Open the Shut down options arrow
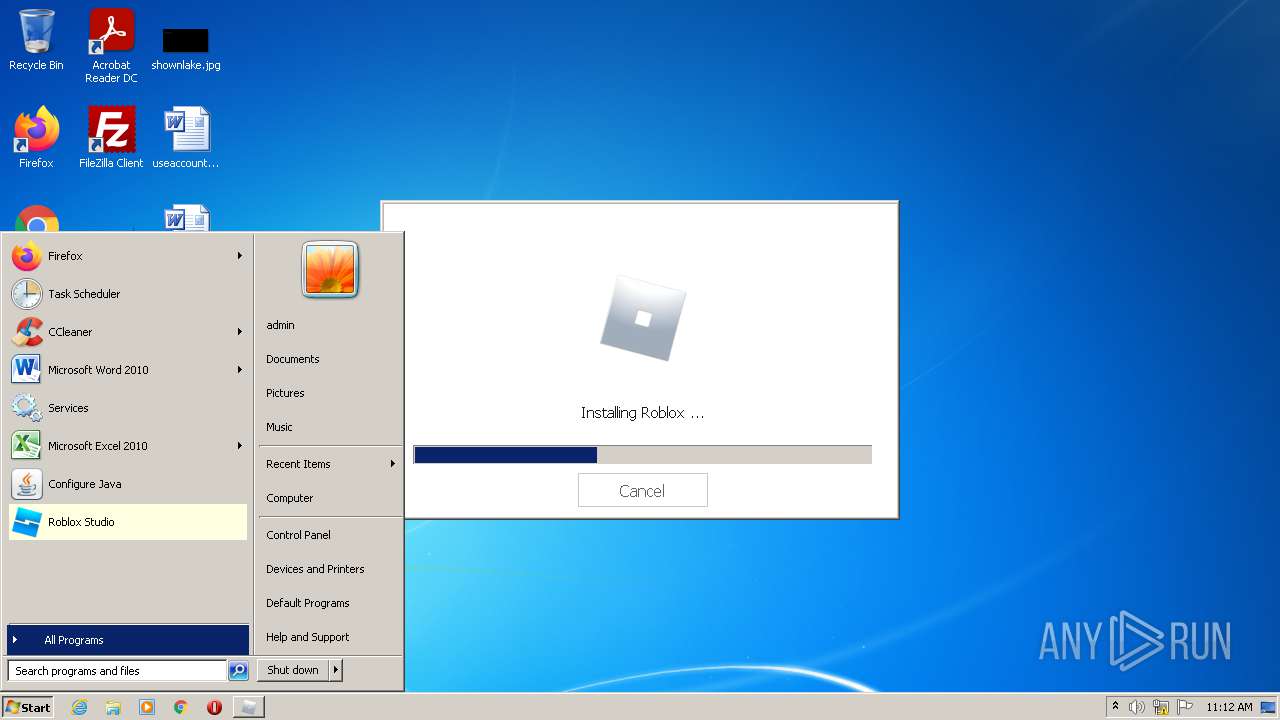 click(336, 670)
